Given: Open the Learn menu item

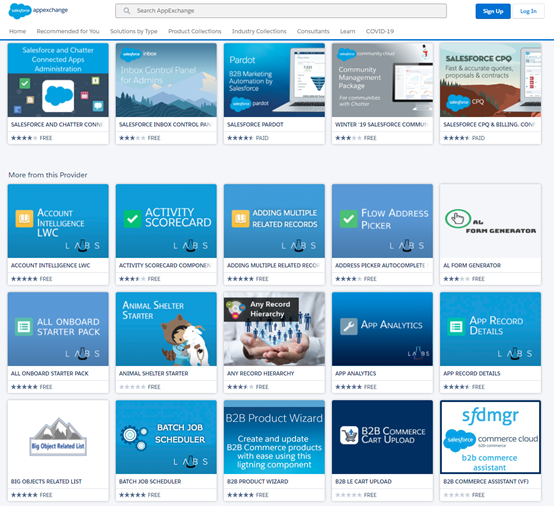Looking at the screenshot, I should pyautogui.click(x=347, y=31).
